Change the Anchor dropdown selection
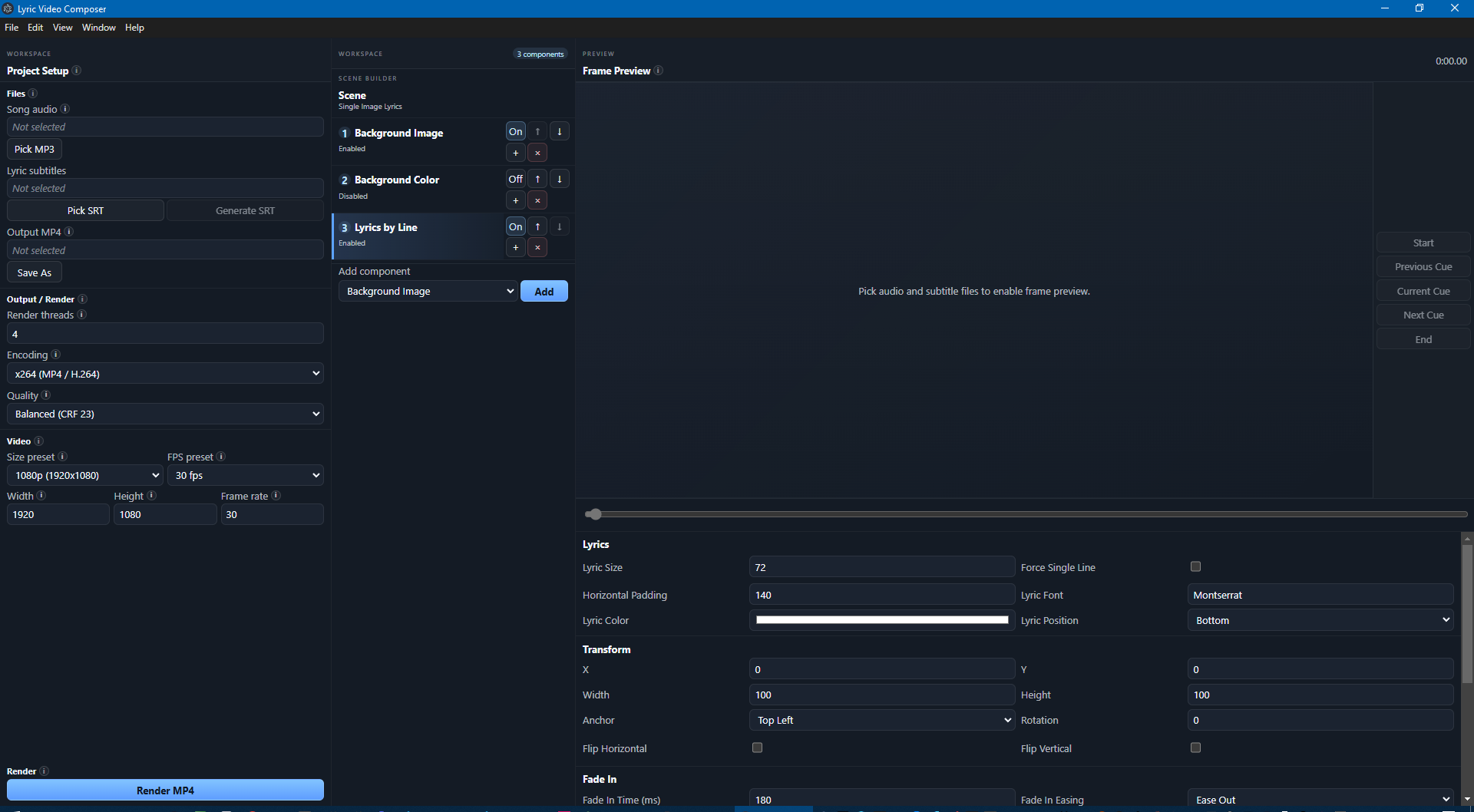The width and height of the screenshot is (1474, 812). point(881,720)
